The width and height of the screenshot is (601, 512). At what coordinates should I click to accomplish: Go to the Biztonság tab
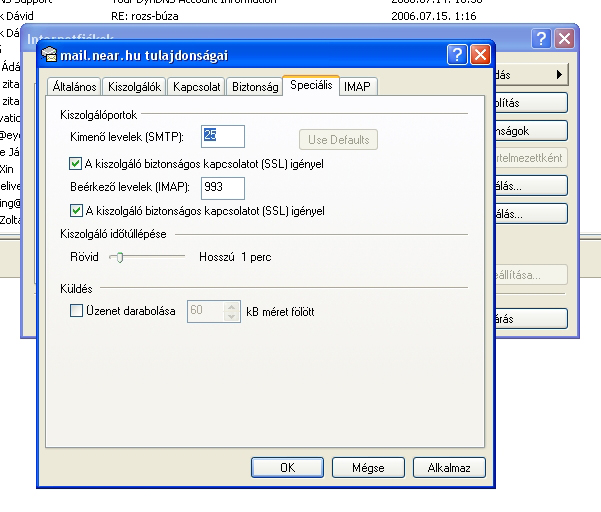(254, 87)
